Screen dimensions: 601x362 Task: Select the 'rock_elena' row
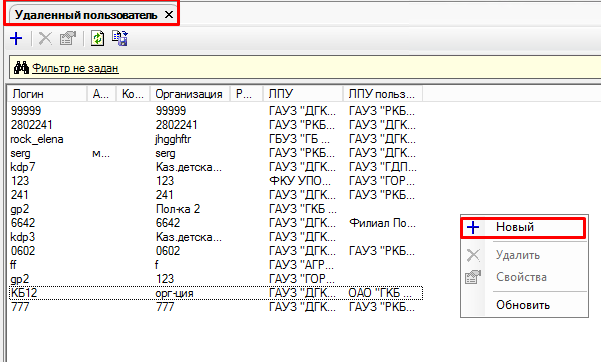pyautogui.click(x=215, y=139)
